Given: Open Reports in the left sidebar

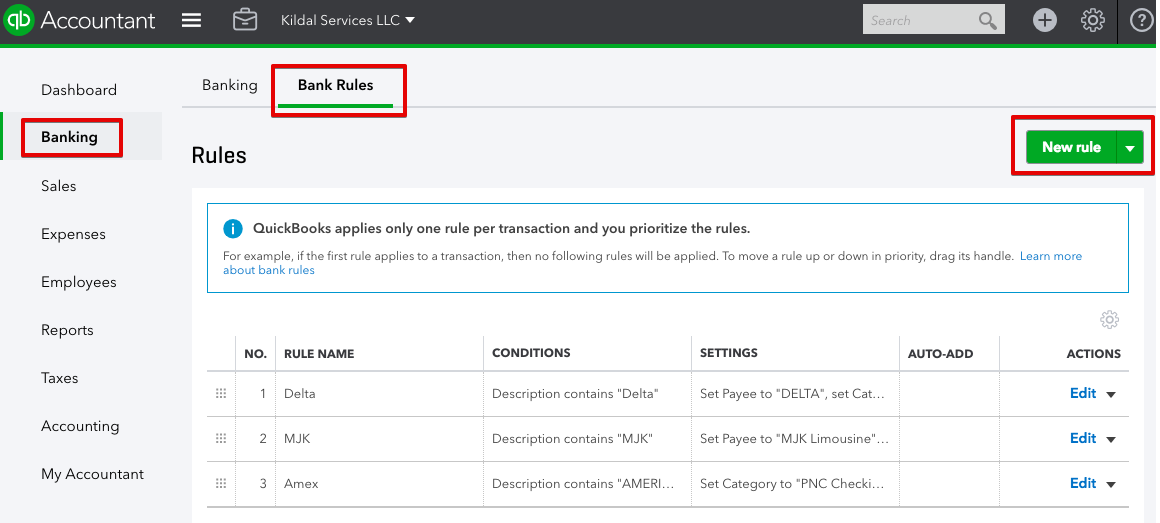Looking at the screenshot, I should (x=67, y=330).
